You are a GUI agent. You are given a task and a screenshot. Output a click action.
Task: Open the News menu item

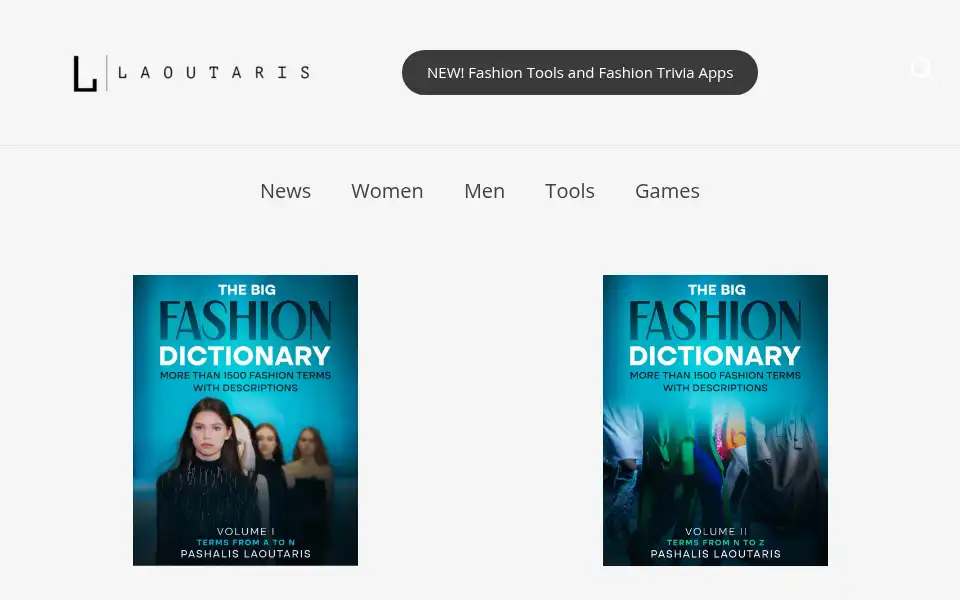pyautogui.click(x=285, y=191)
